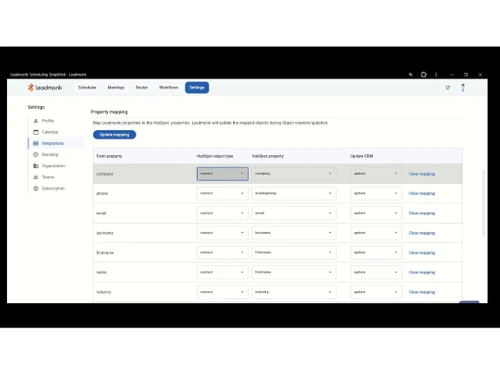Clear mapping for the name row

[x=422, y=272]
